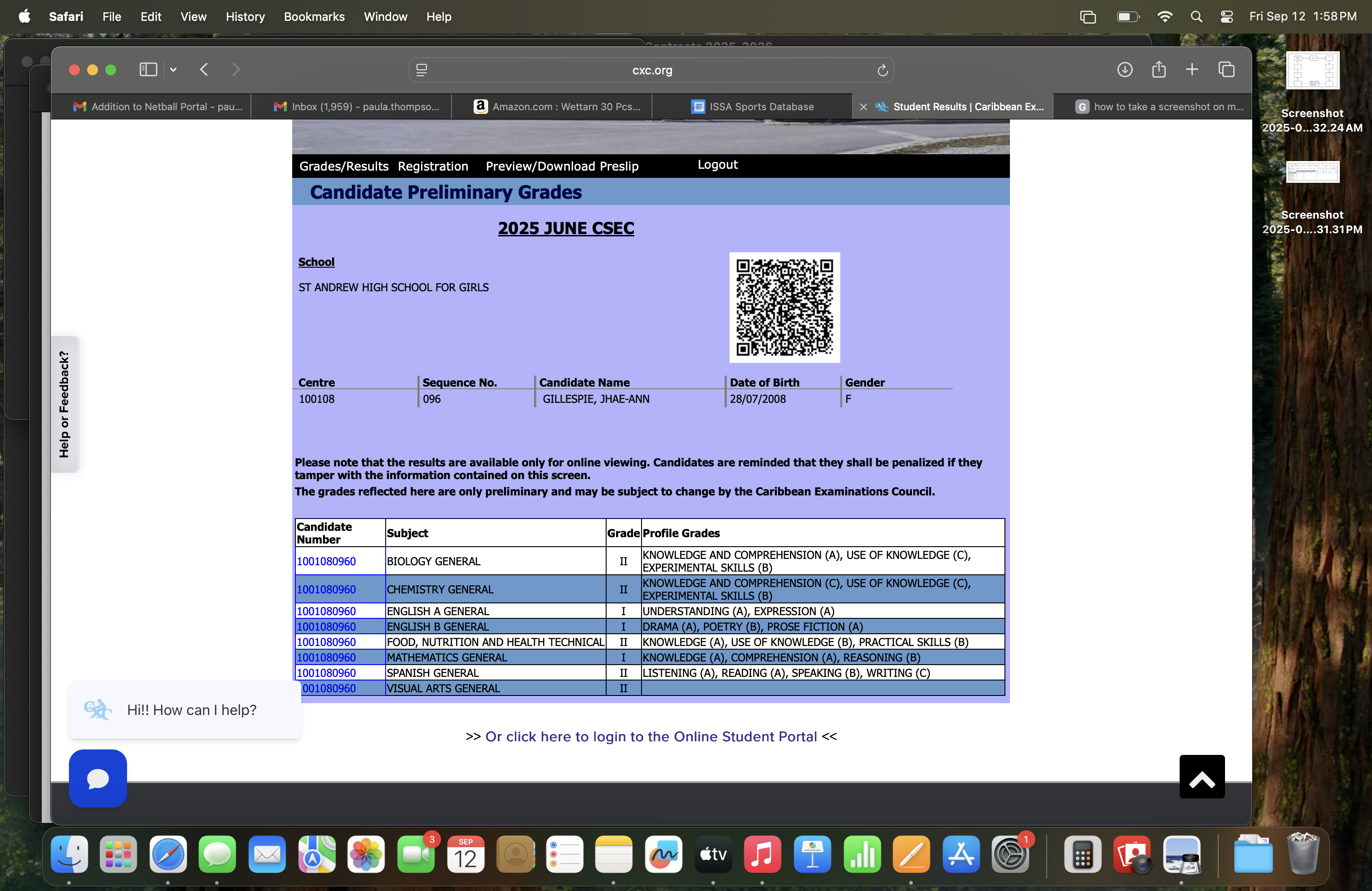The height and width of the screenshot is (891, 1372).
Task: Open the sidebar tab group dropdown arrow
Action: point(173,70)
